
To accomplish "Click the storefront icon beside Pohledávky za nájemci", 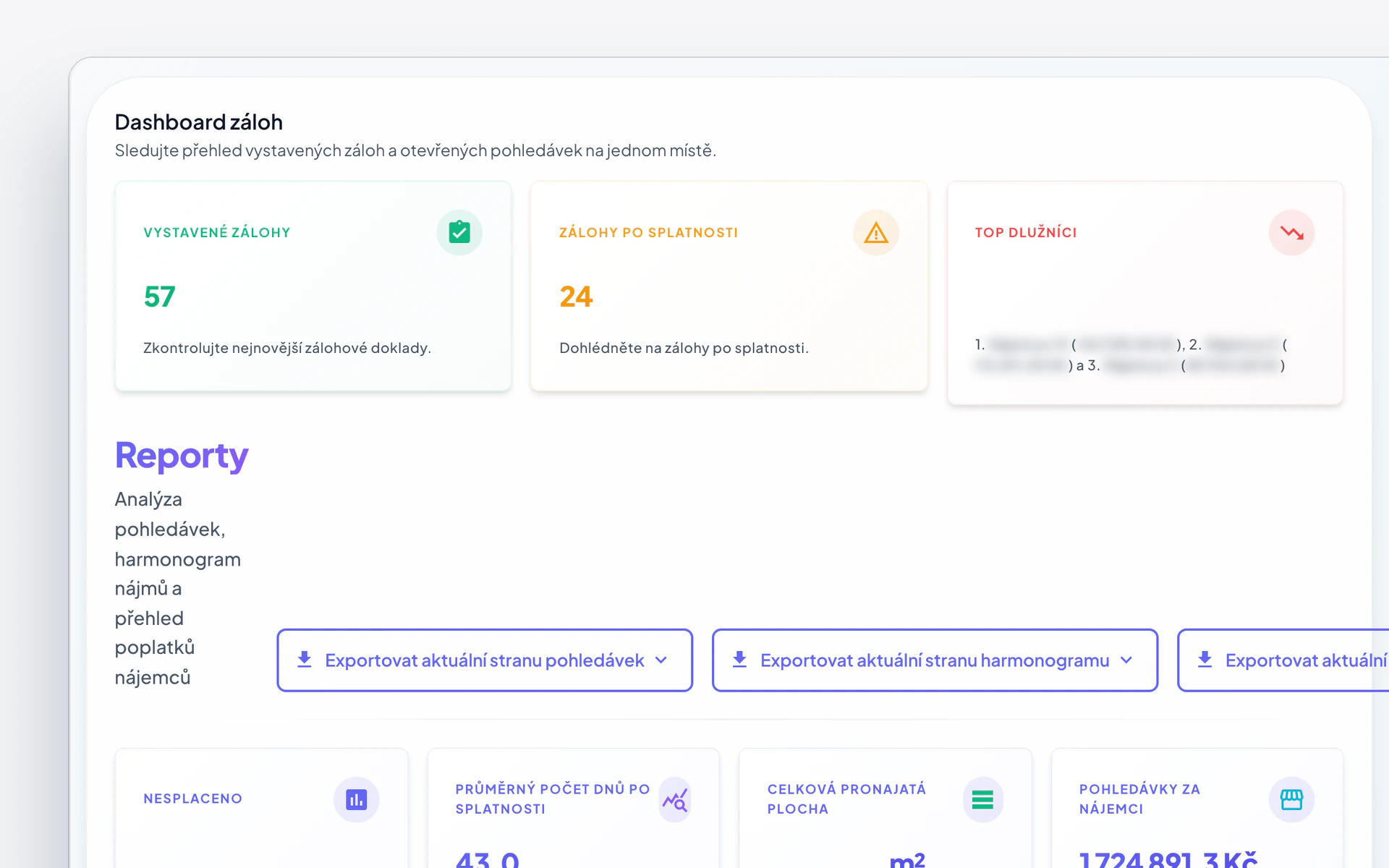I will click(x=1291, y=799).
